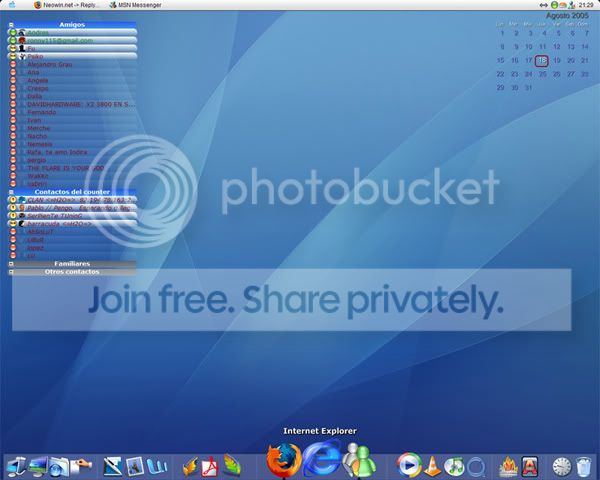Launch Internet Explorer from the dock
Viewport: 600px width, 480px height.
click(321, 459)
